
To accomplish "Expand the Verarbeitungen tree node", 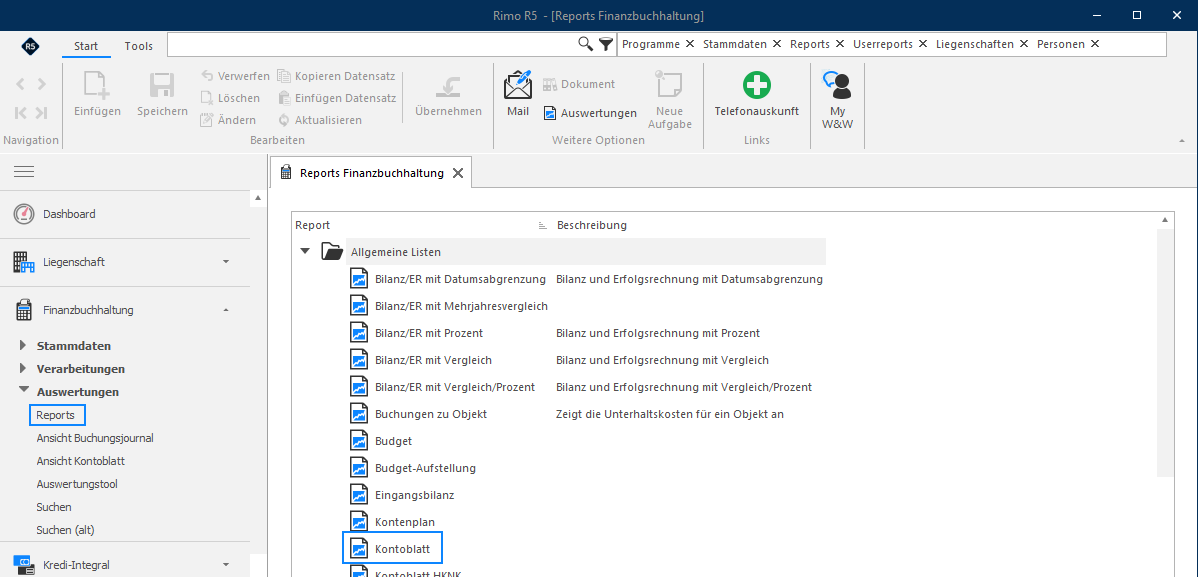I will click(24, 368).
